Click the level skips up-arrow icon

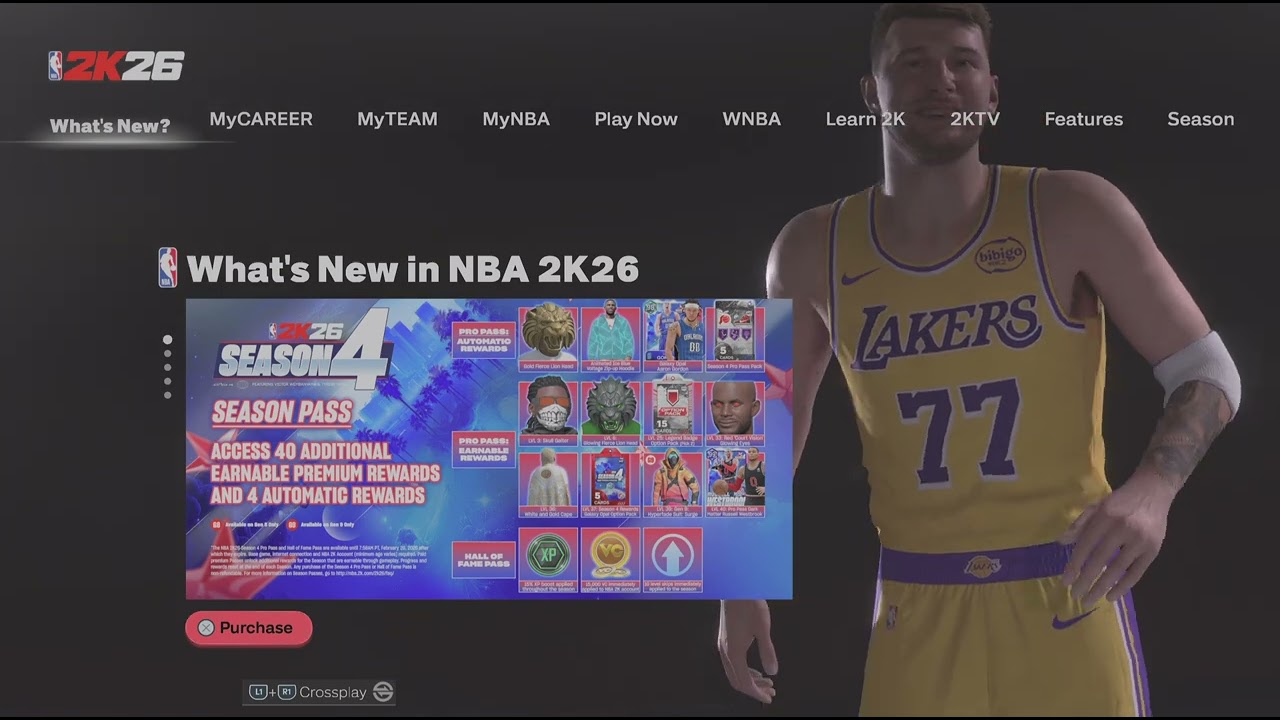tap(673, 553)
